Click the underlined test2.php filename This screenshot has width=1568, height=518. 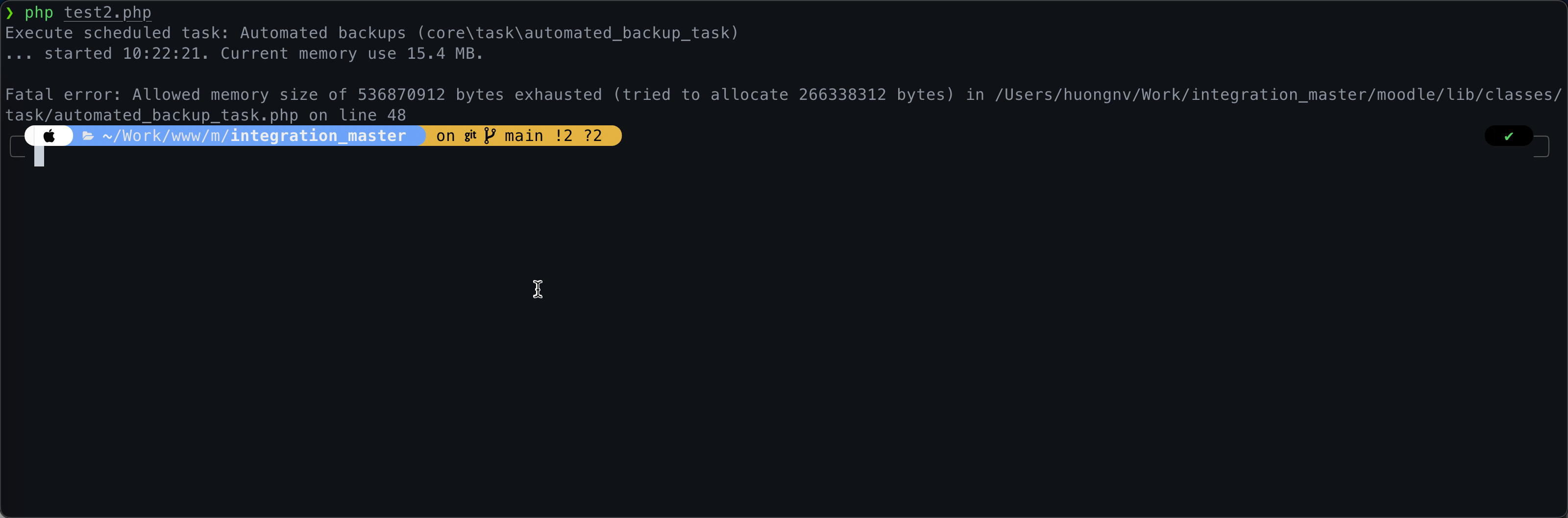(x=108, y=13)
